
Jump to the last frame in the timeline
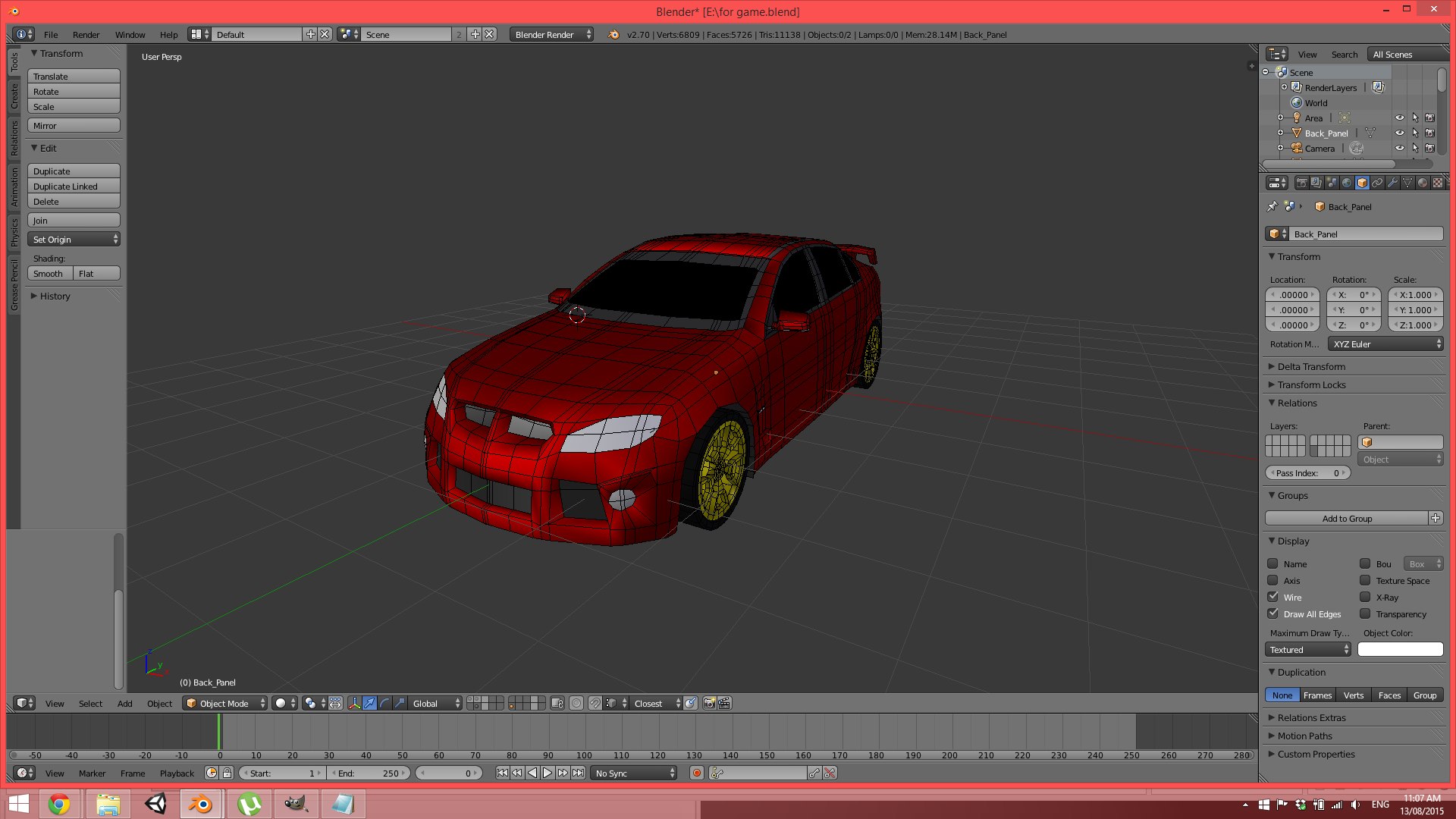(578, 773)
